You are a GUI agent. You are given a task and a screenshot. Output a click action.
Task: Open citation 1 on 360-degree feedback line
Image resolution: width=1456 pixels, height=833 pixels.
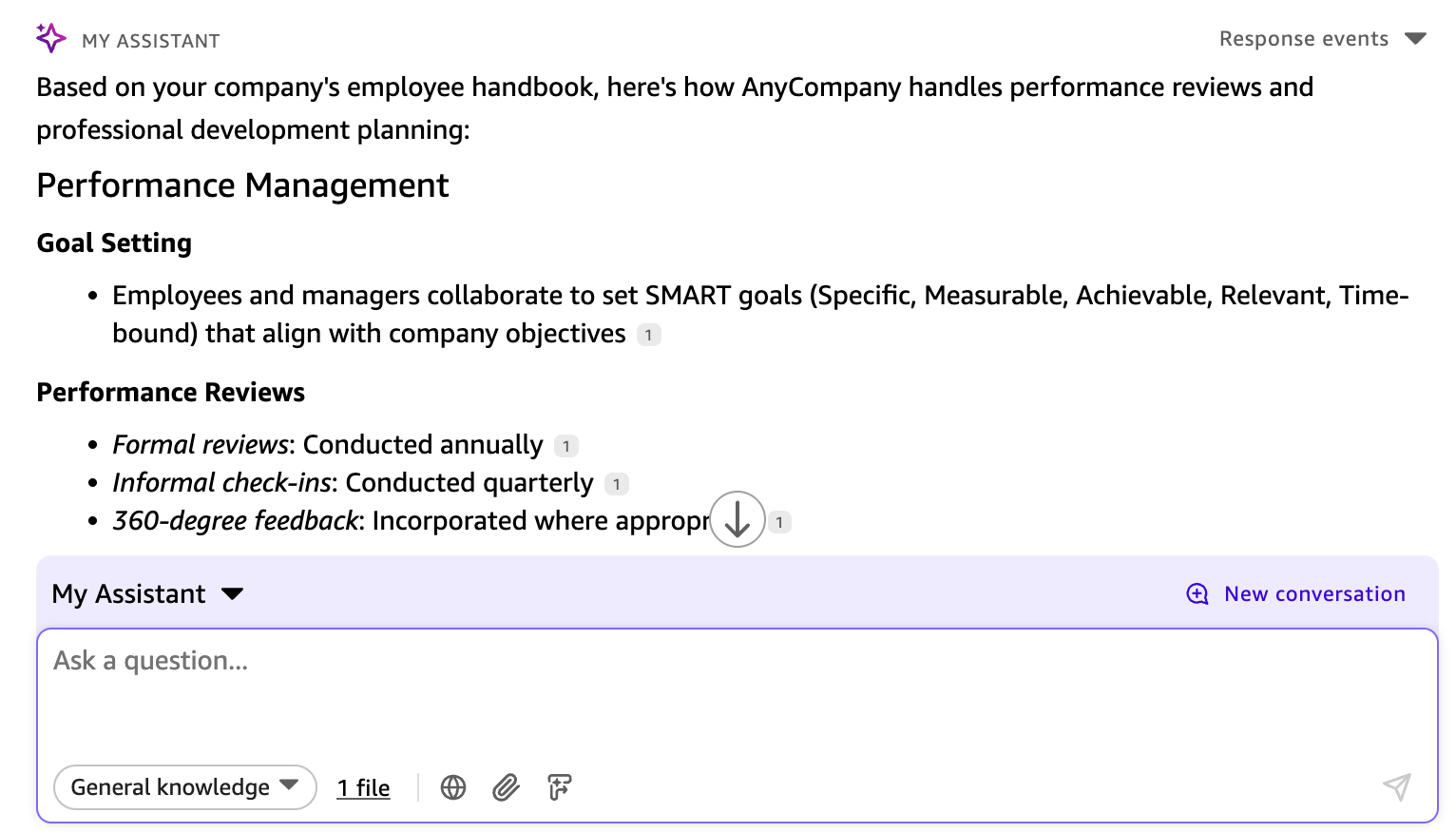tap(780, 522)
